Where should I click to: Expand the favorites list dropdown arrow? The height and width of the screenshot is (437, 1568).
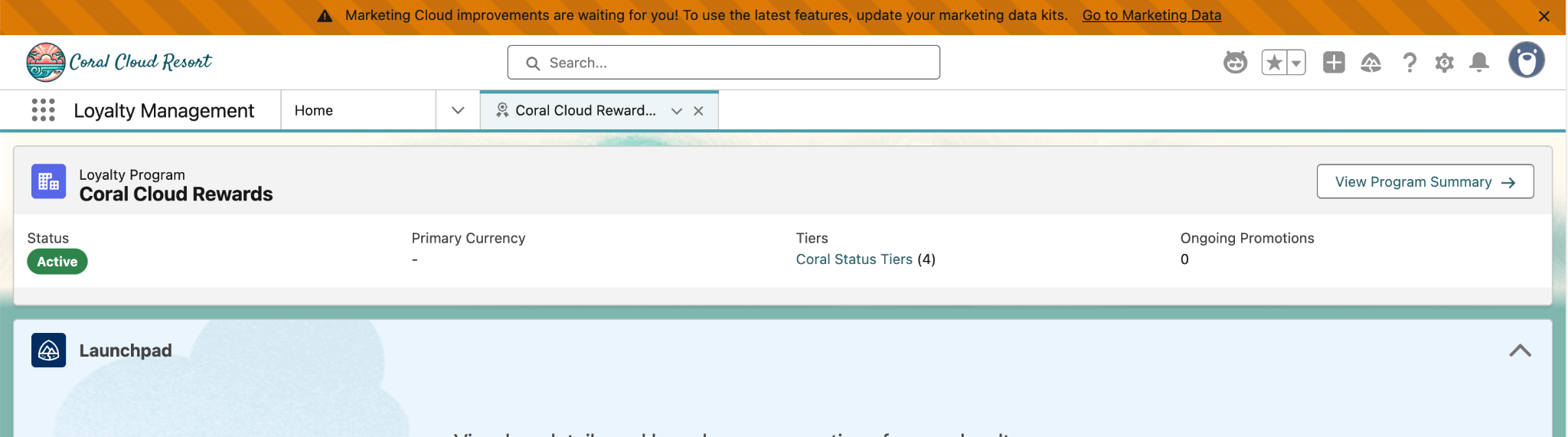point(1296,63)
